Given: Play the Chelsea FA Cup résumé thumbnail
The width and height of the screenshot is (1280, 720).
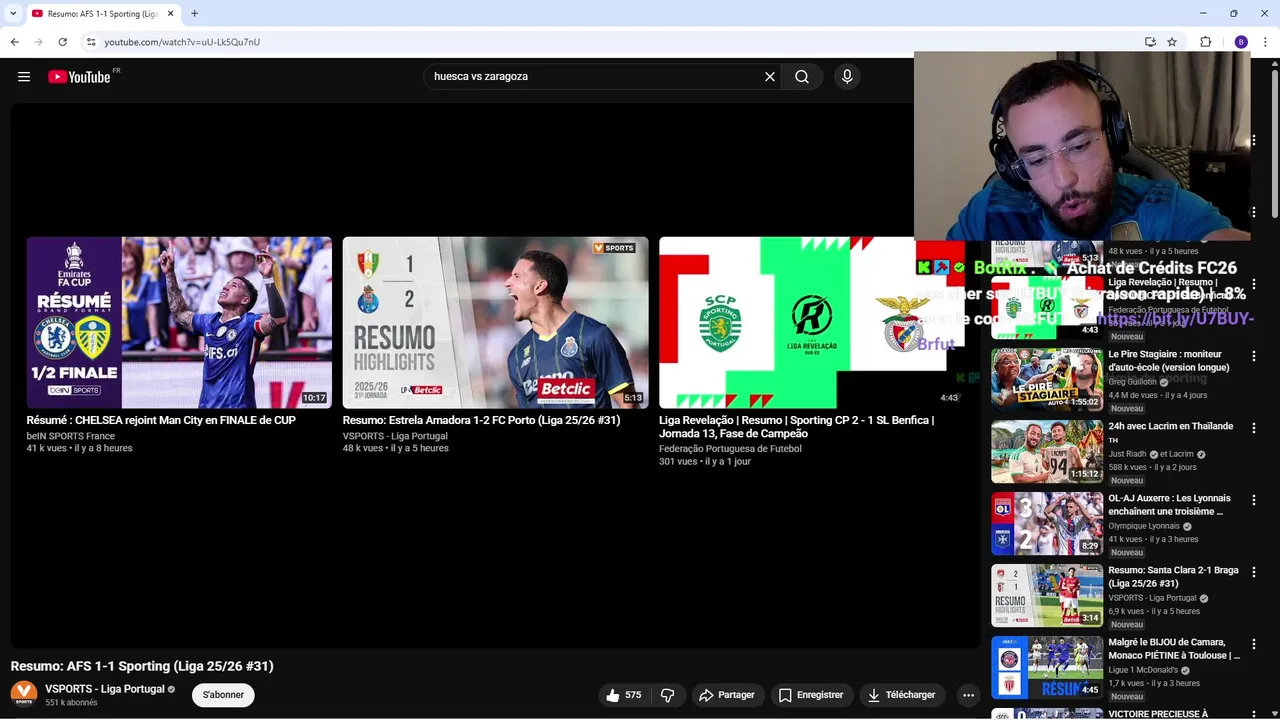Looking at the screenshot, I should pos(179,322).
